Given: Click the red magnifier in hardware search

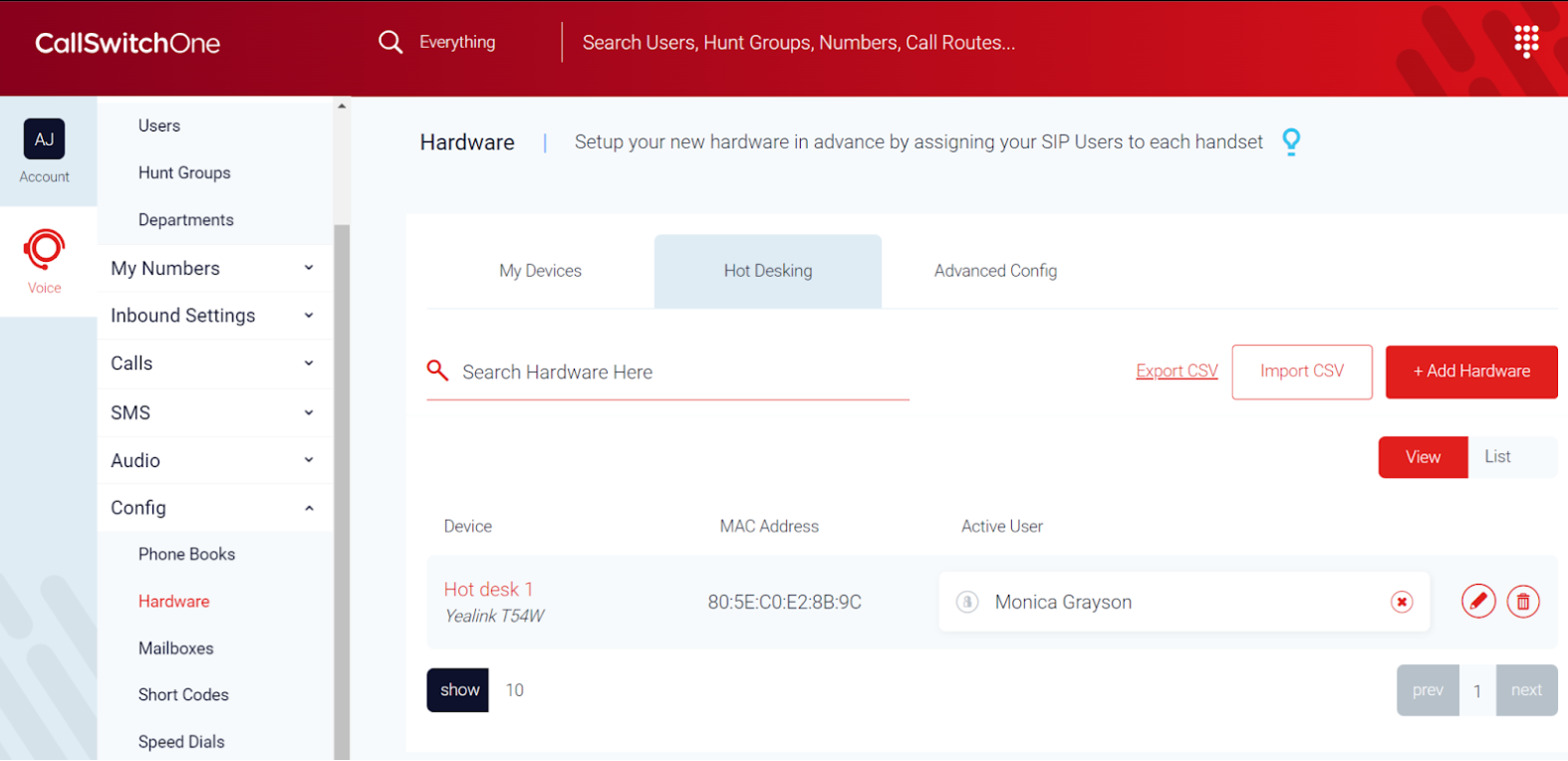Looking at the screenshot, I should tap(437, 371).
